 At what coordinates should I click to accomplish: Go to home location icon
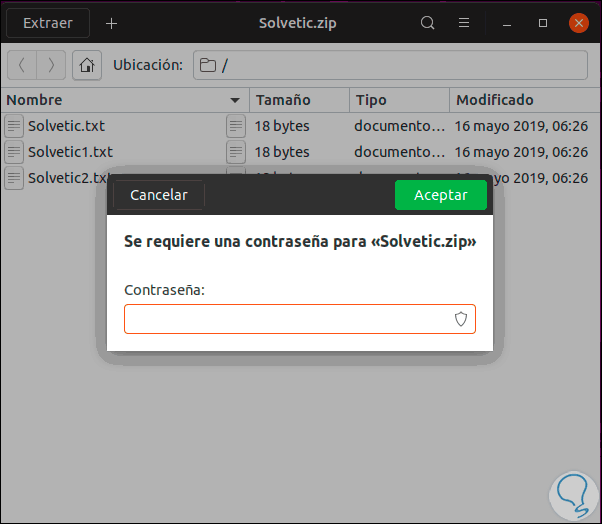pos(87,65)
